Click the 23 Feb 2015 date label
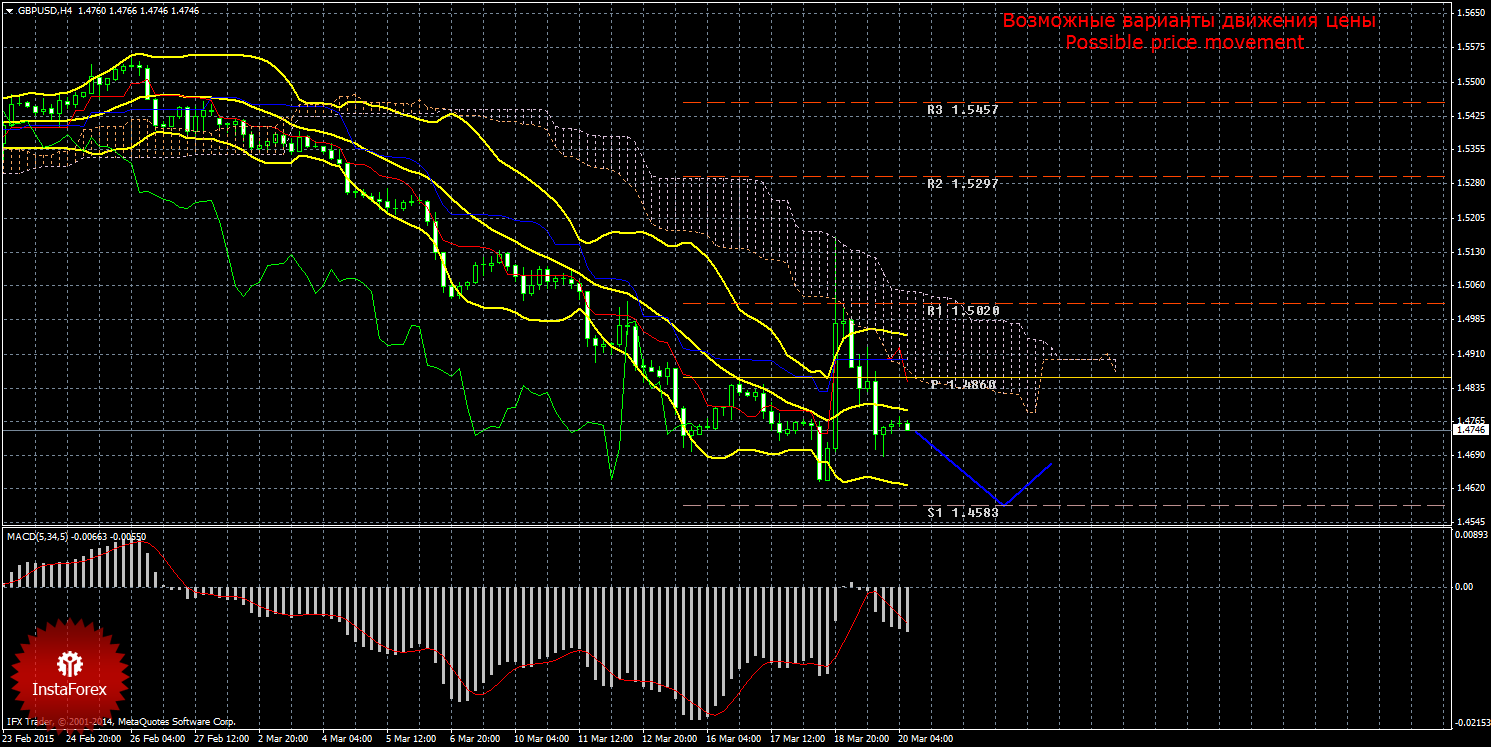Screen dimensions: 1491x747 pos(30,739)
